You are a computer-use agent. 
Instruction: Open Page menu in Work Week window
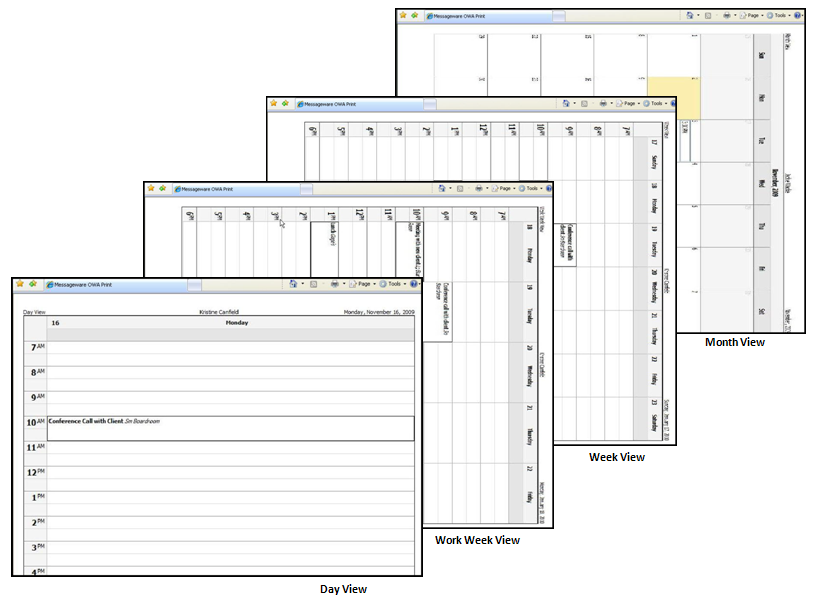coord(504,188)
